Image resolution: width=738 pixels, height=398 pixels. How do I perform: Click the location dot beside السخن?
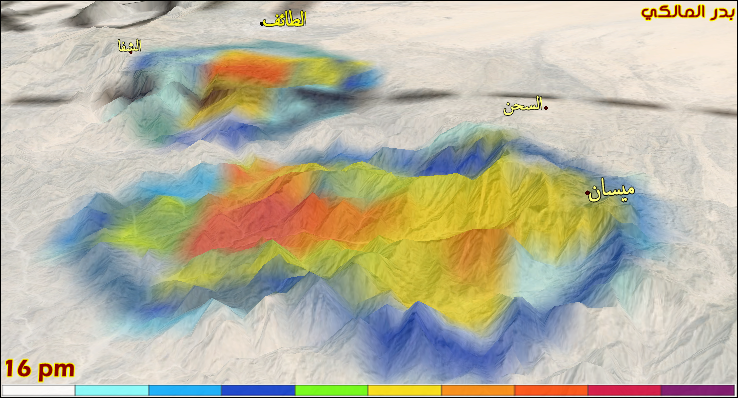pyautogui.click(x=546, y=108)
